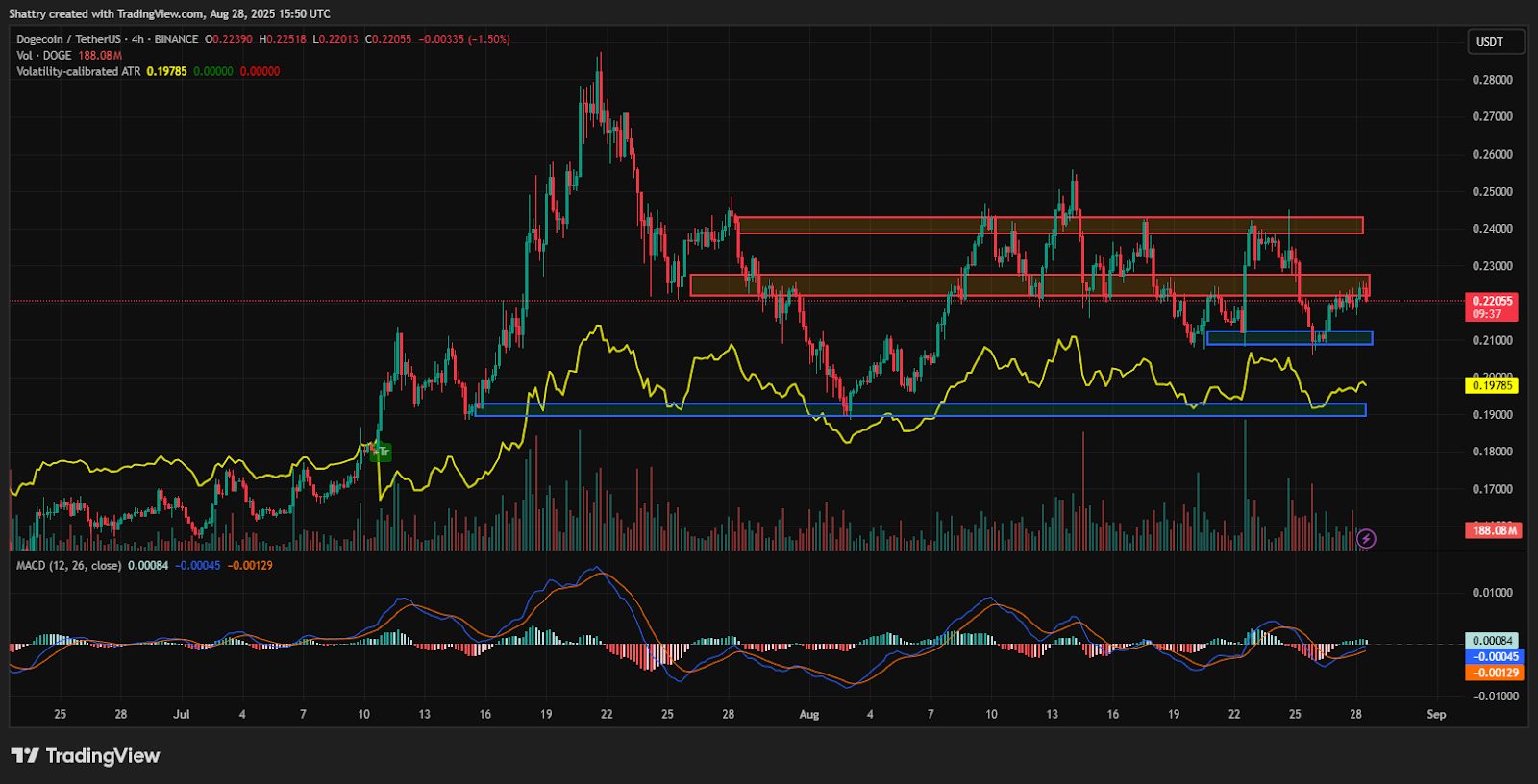Click the MACD legend signal value -0.00129
The height and width of the screenshot is (784, 1538).
[250, 565]
